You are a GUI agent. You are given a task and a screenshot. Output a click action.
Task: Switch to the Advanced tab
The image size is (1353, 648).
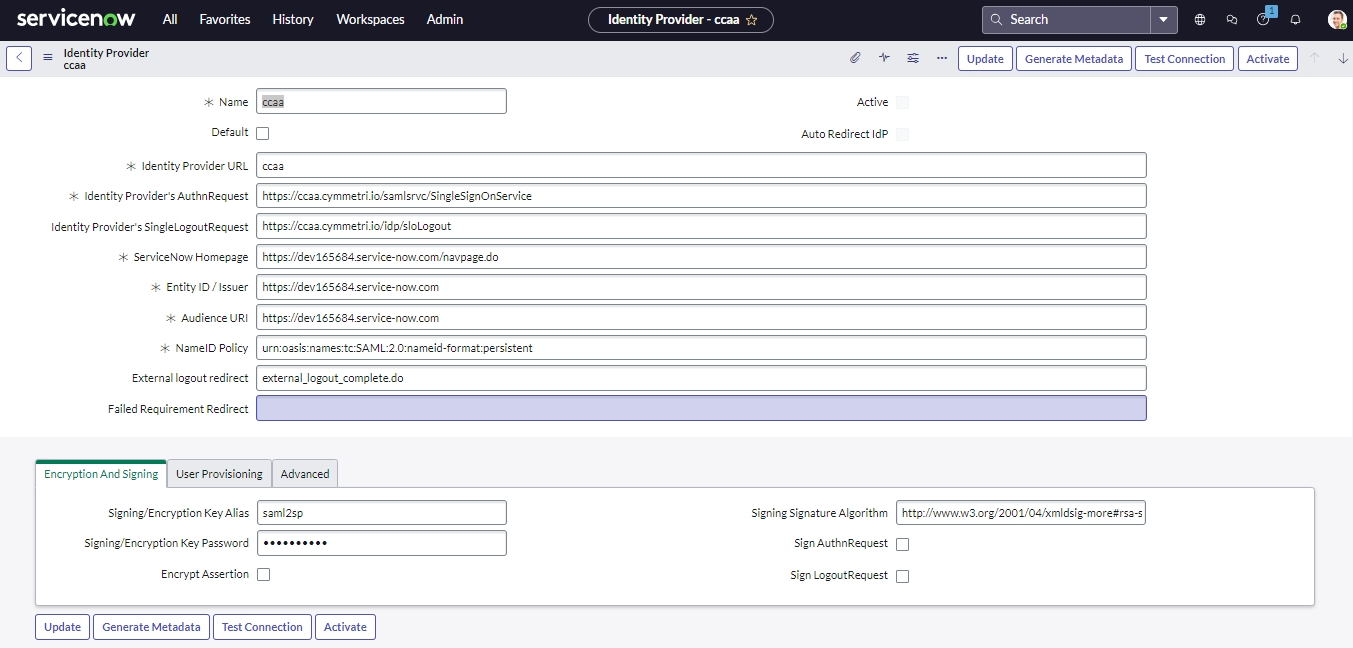pos(305,474)
